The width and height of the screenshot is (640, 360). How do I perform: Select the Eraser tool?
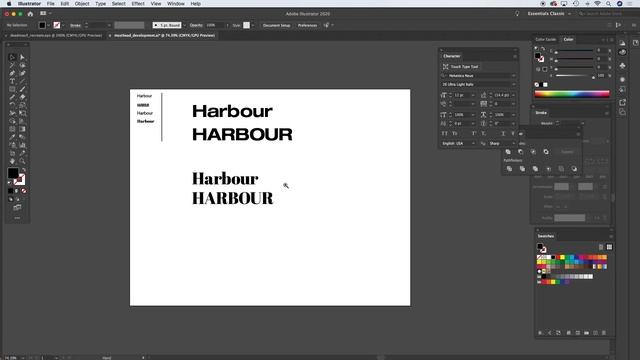pyautogui.click(x=22, y=97)
